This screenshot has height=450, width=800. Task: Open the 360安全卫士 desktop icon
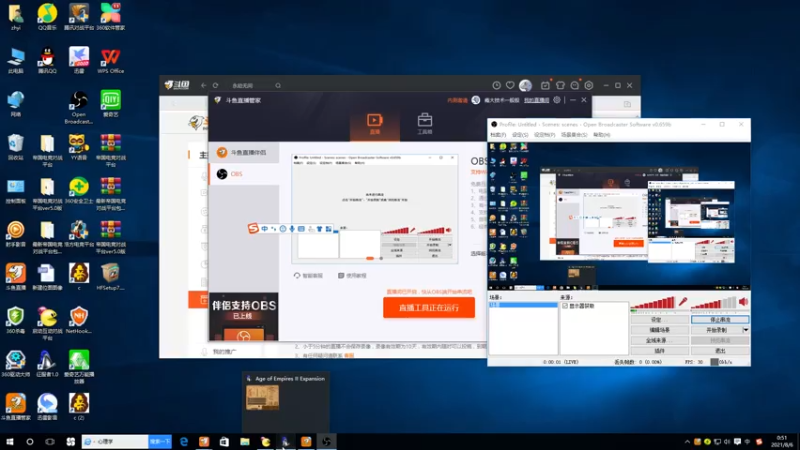[79, 190]
